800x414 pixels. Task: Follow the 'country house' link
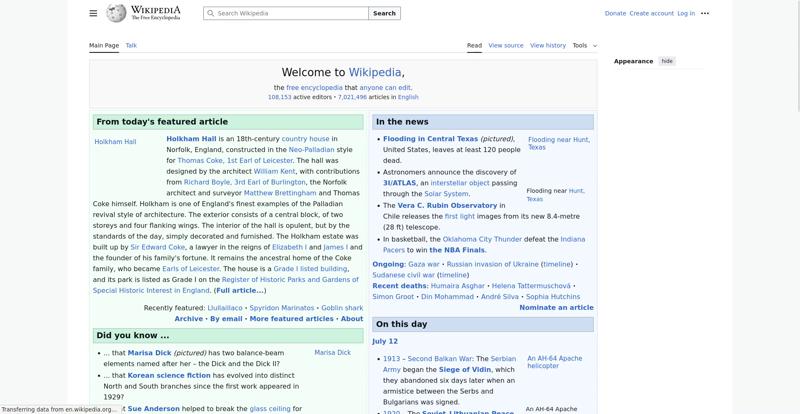(306, 139)
